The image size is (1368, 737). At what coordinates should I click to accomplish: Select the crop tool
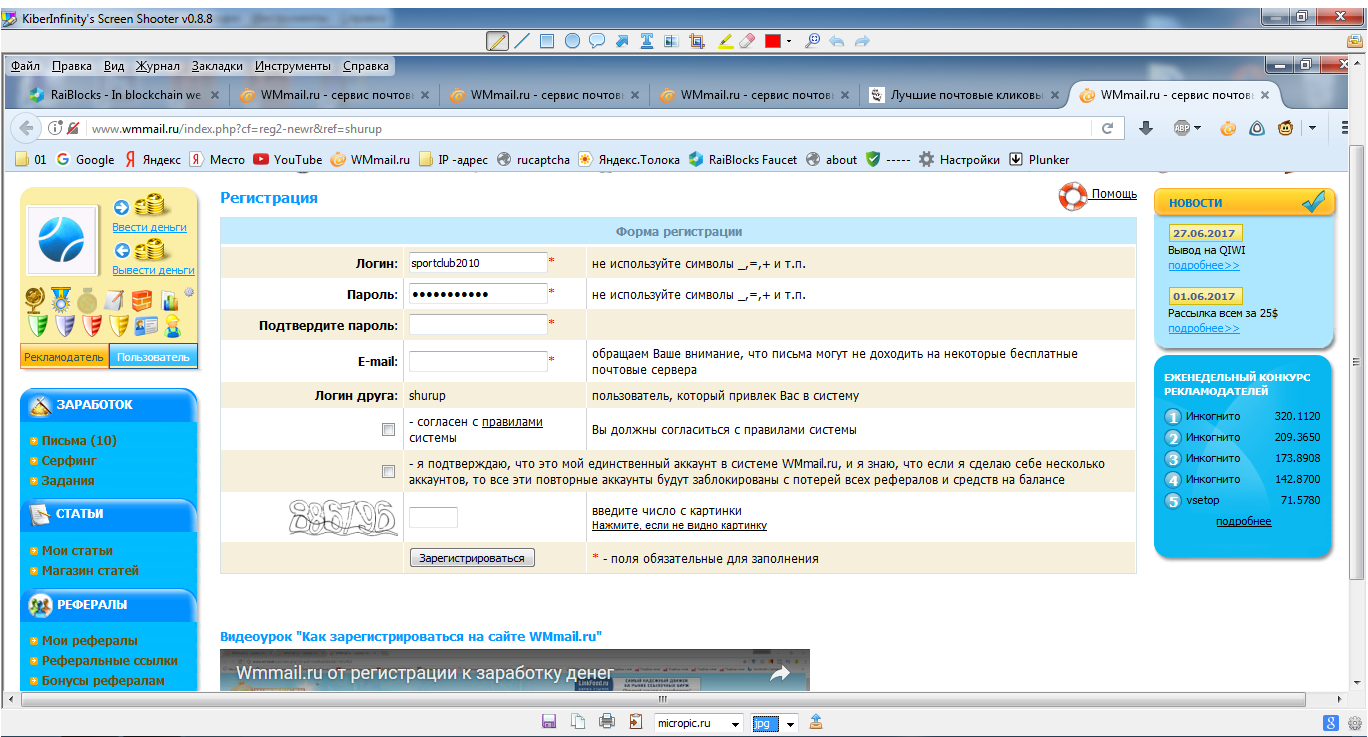coord(697,41)
